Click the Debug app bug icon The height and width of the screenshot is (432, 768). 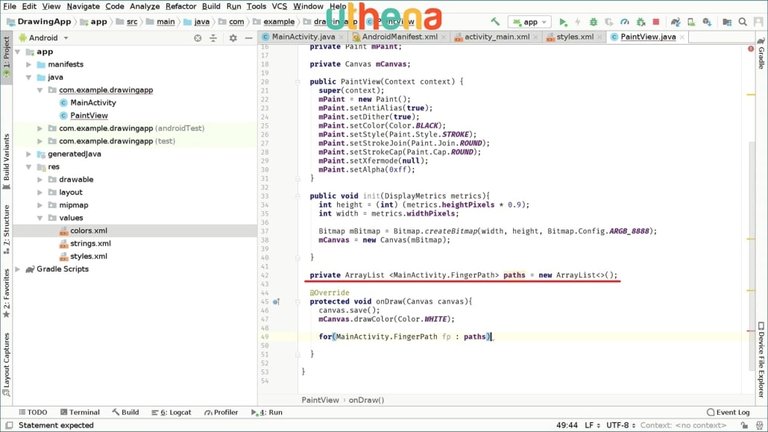(596, 21)
